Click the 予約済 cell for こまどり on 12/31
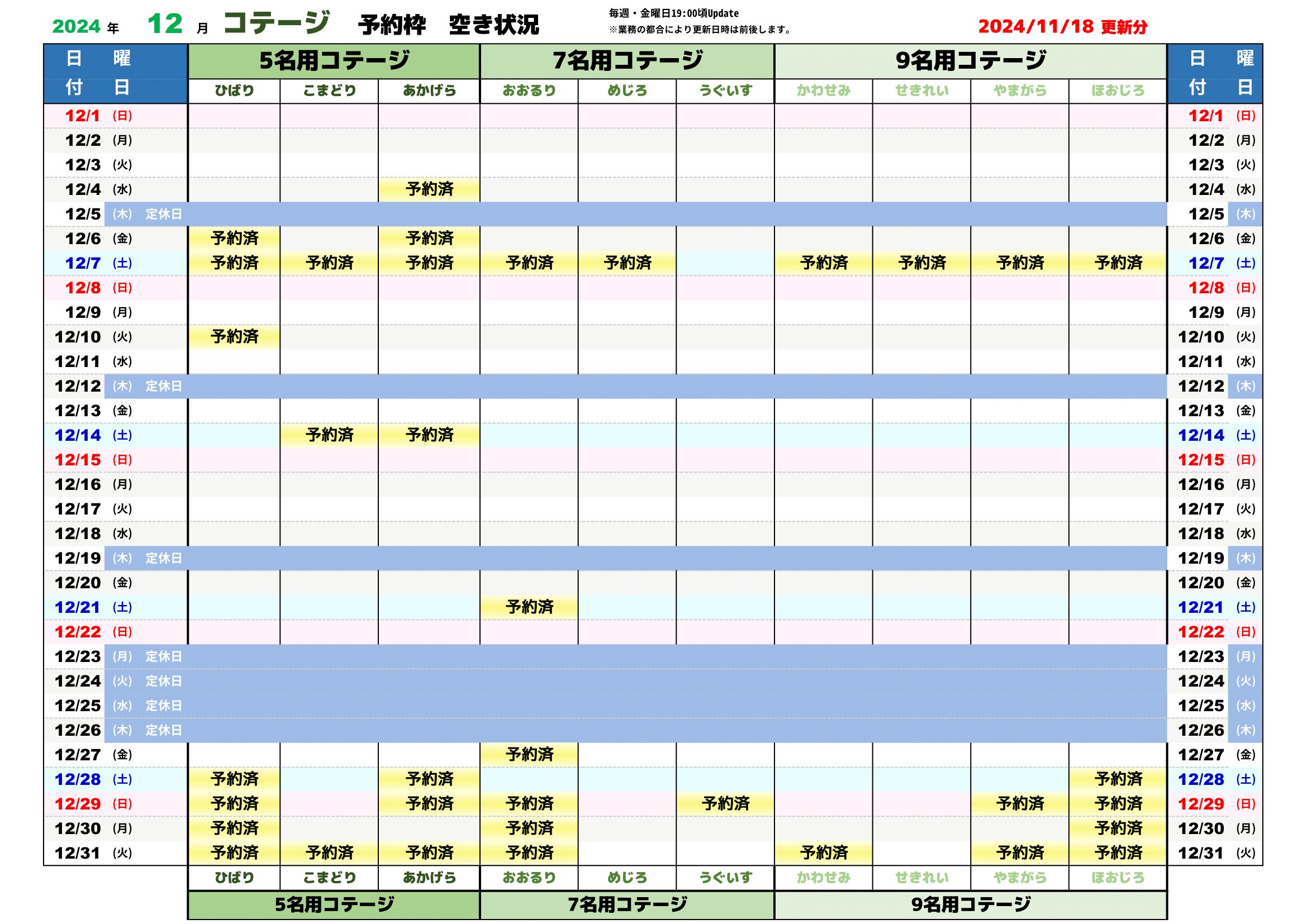The image size is (1307, 924). (x=329, y=853)
